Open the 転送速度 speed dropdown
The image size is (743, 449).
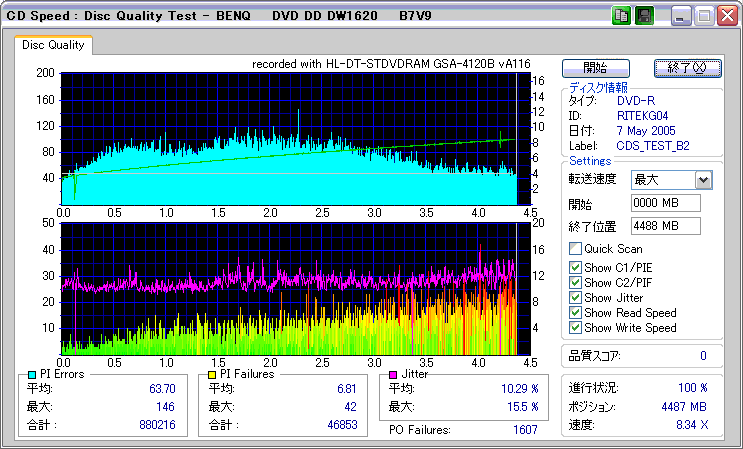click(x=703, y=180)
